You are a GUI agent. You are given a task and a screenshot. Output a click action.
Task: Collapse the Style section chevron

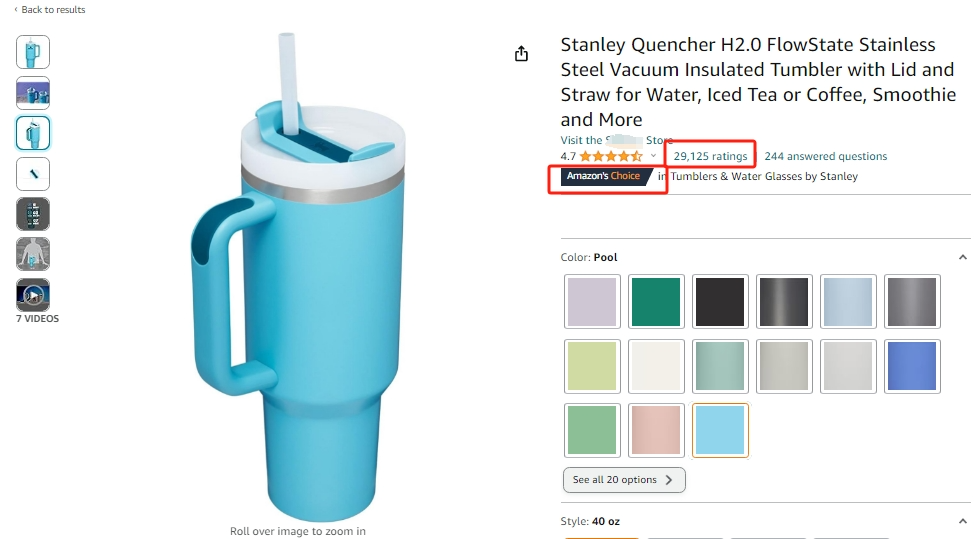click(962, 521)
